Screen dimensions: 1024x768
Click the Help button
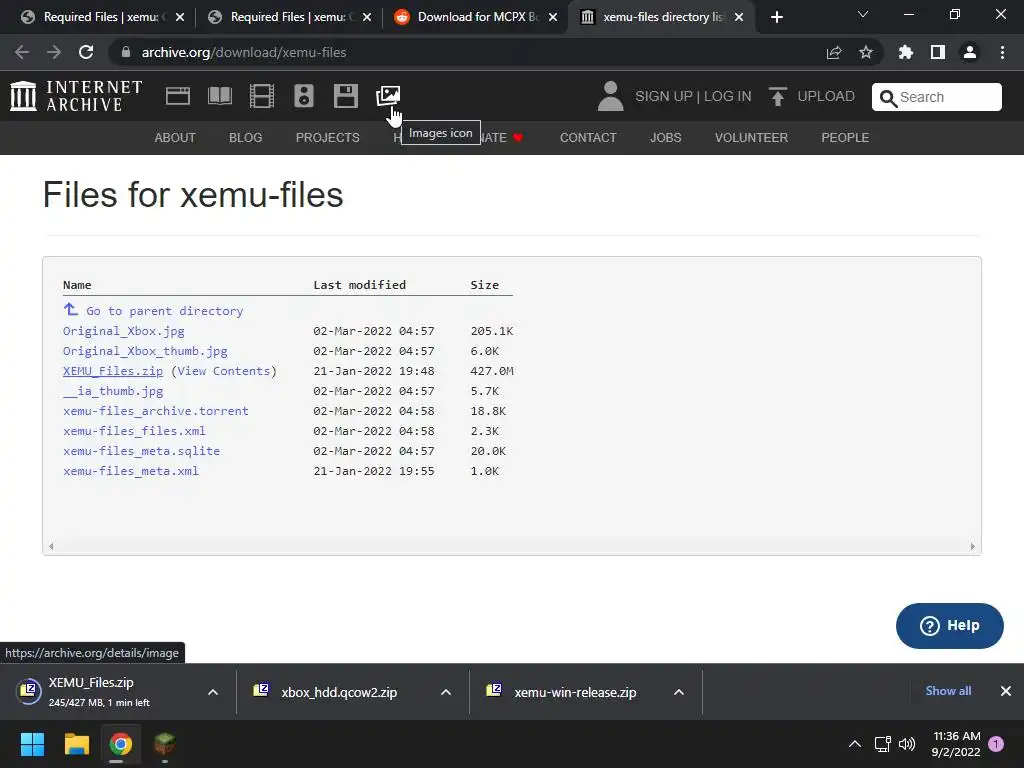point(950,626)
